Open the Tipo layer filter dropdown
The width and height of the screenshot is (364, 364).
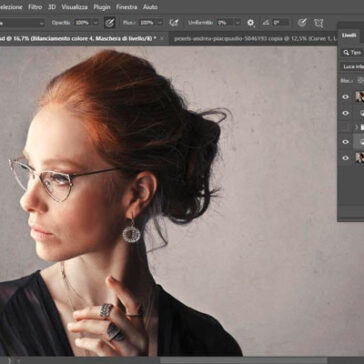[353, 52]
